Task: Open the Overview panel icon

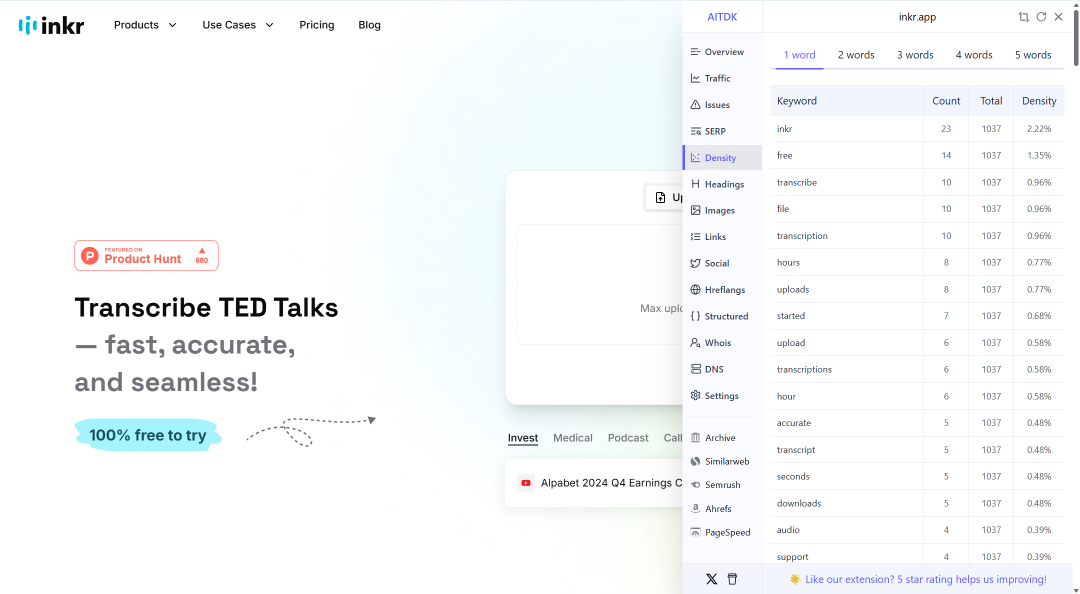Action: 696,52
